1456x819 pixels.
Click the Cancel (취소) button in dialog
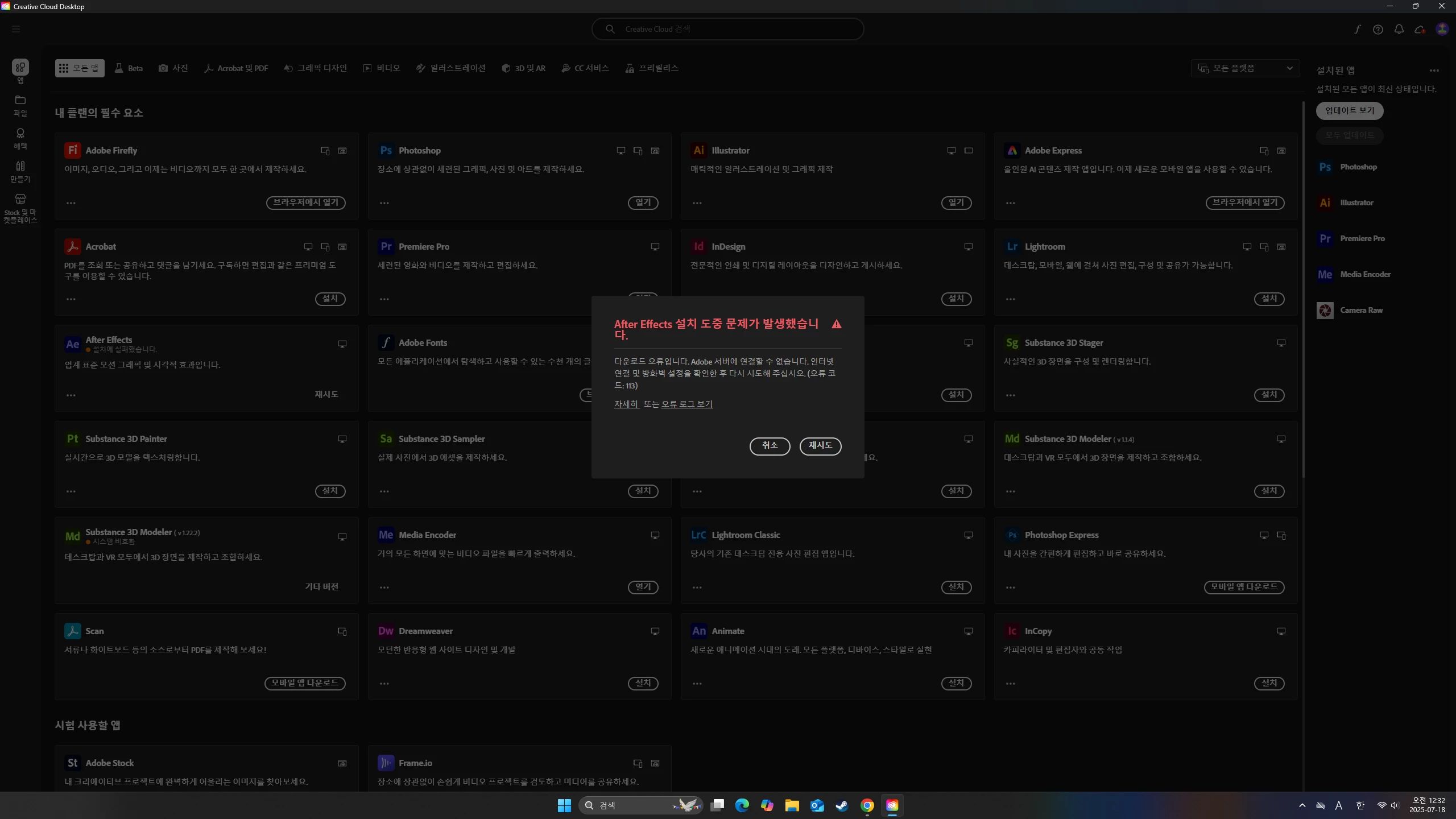(770, 446)
